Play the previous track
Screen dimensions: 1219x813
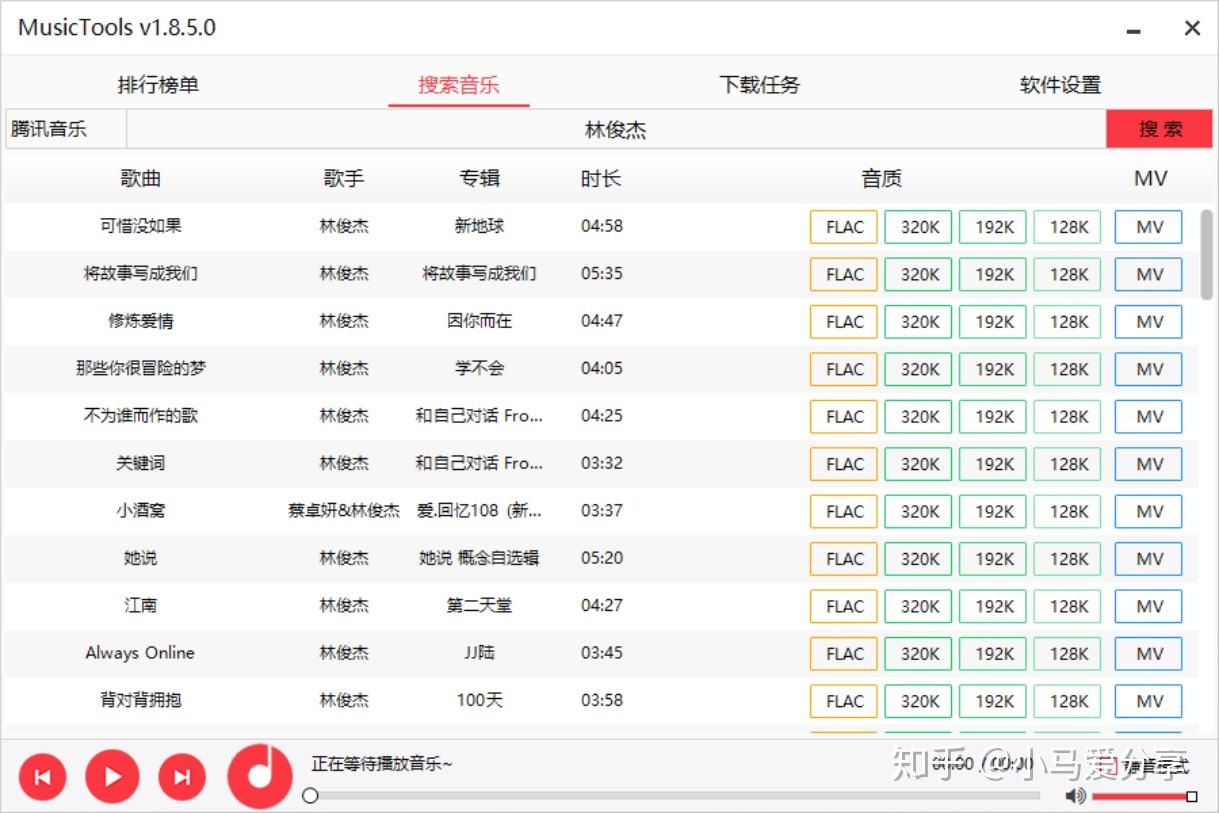pyautogui.click(x=42, y=777)
